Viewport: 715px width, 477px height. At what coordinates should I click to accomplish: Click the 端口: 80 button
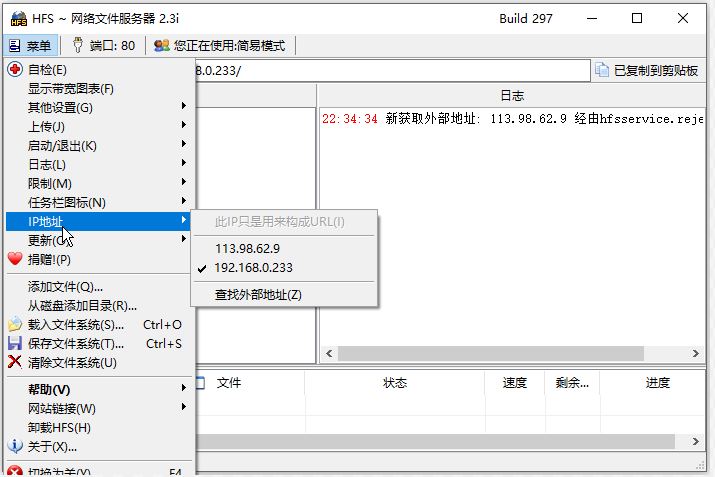coord(104,45)
